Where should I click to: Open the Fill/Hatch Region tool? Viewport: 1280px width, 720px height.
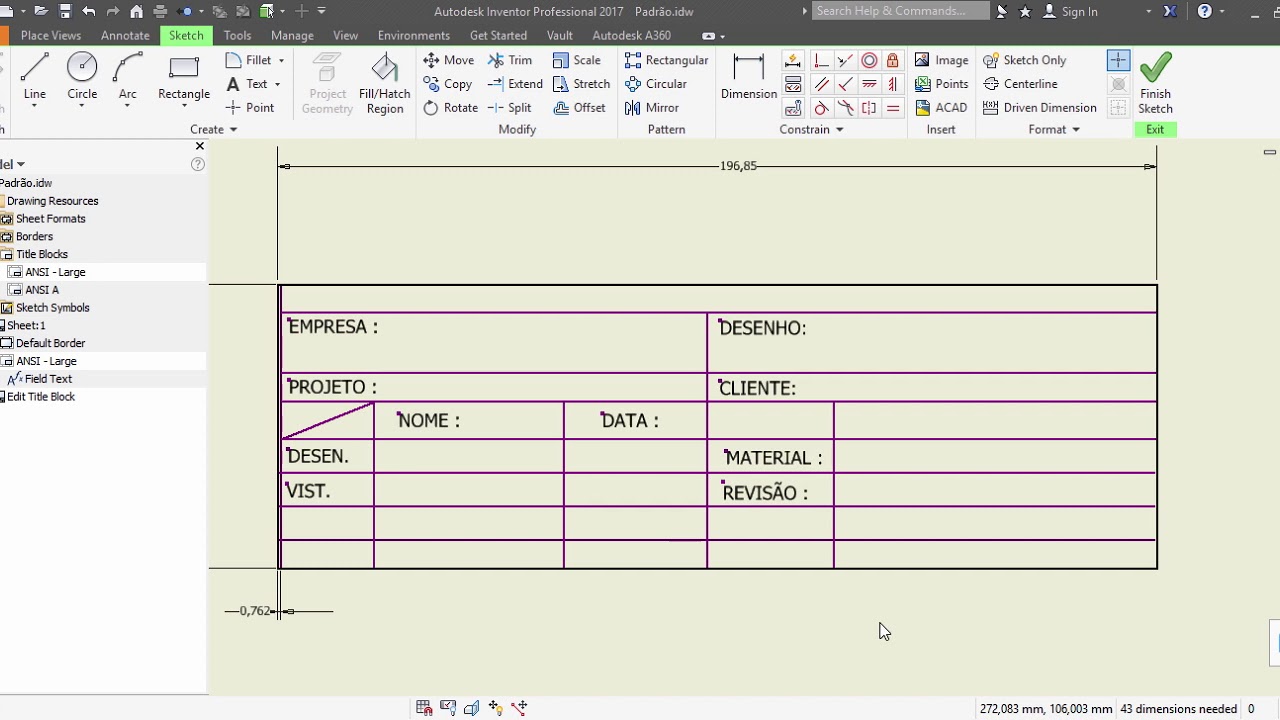coord(384,84)
